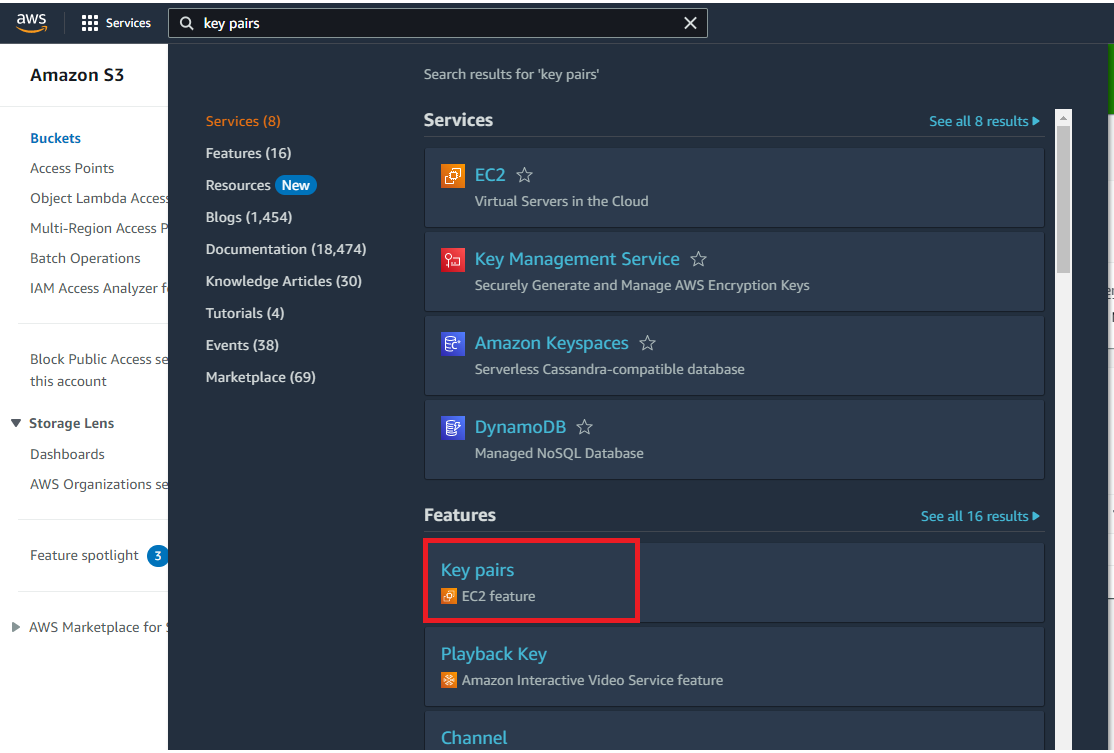Open the Channel feature result
1114x753 pixels.
coord(474,737)
